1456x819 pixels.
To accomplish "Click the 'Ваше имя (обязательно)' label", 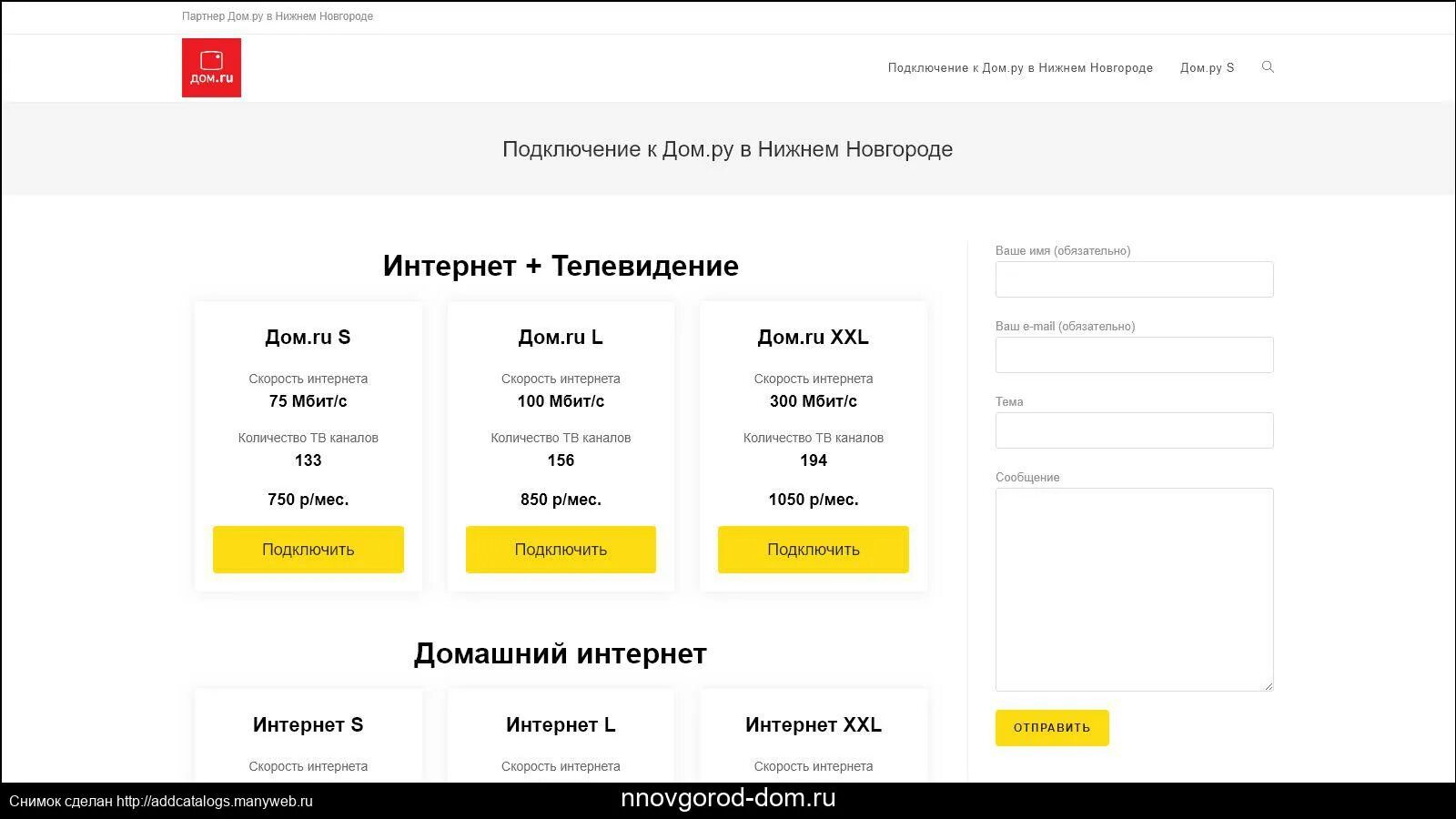I will coord(1063,250).
